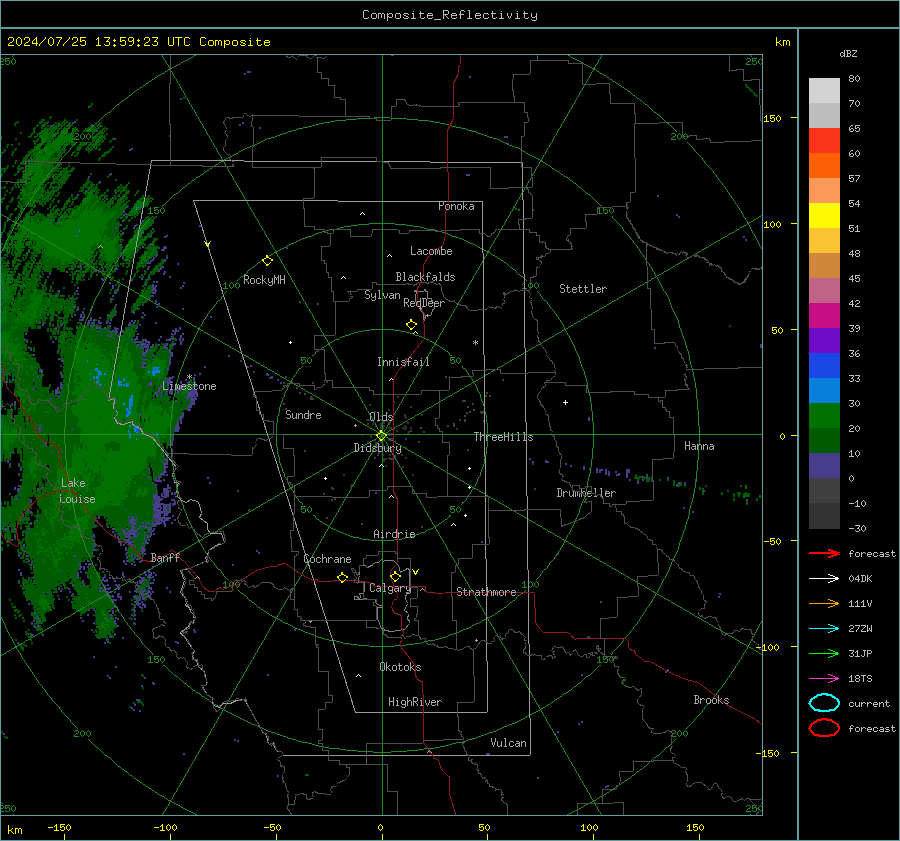Image resolution: width=900 pixels, height=841 pixels.
Task: Click the white plus marker west of Hanna
Action: click(x=565, y=402)
